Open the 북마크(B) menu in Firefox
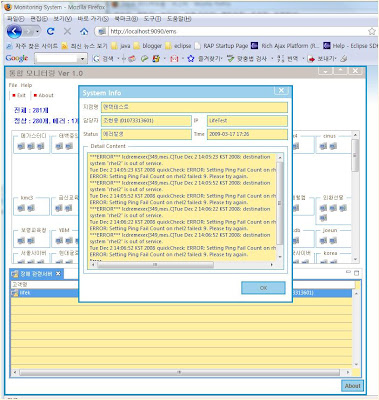 tap(126, 19)
